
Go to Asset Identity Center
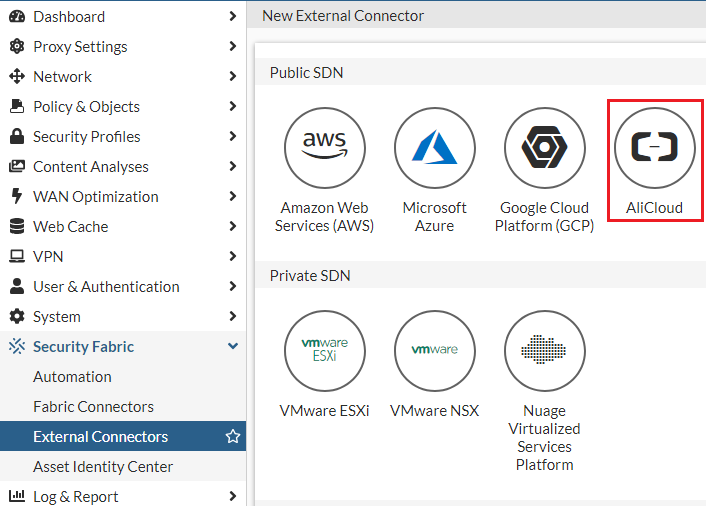tap(103, 467)
